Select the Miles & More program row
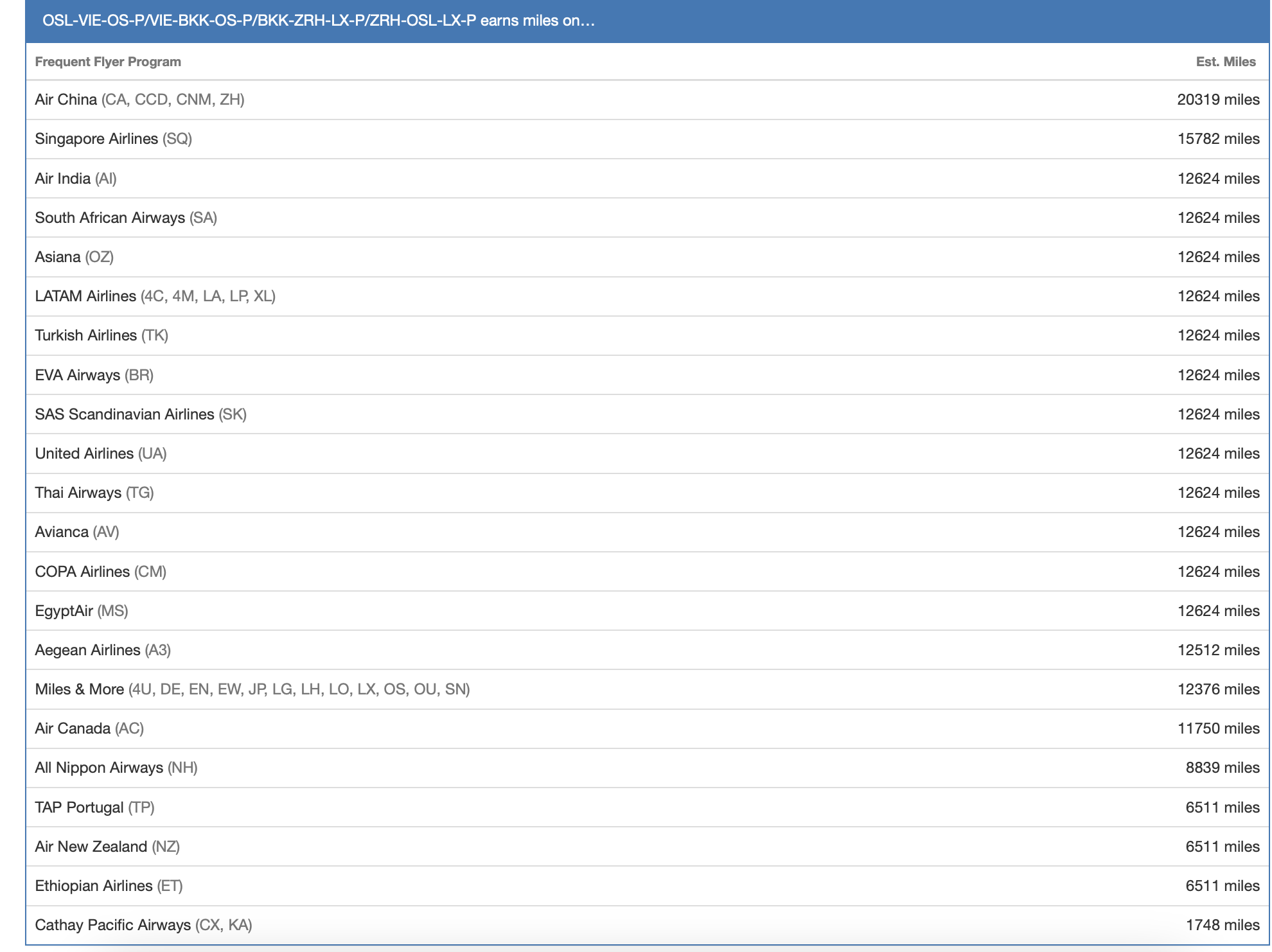1272x952 pixels. (x=648, y=689)
